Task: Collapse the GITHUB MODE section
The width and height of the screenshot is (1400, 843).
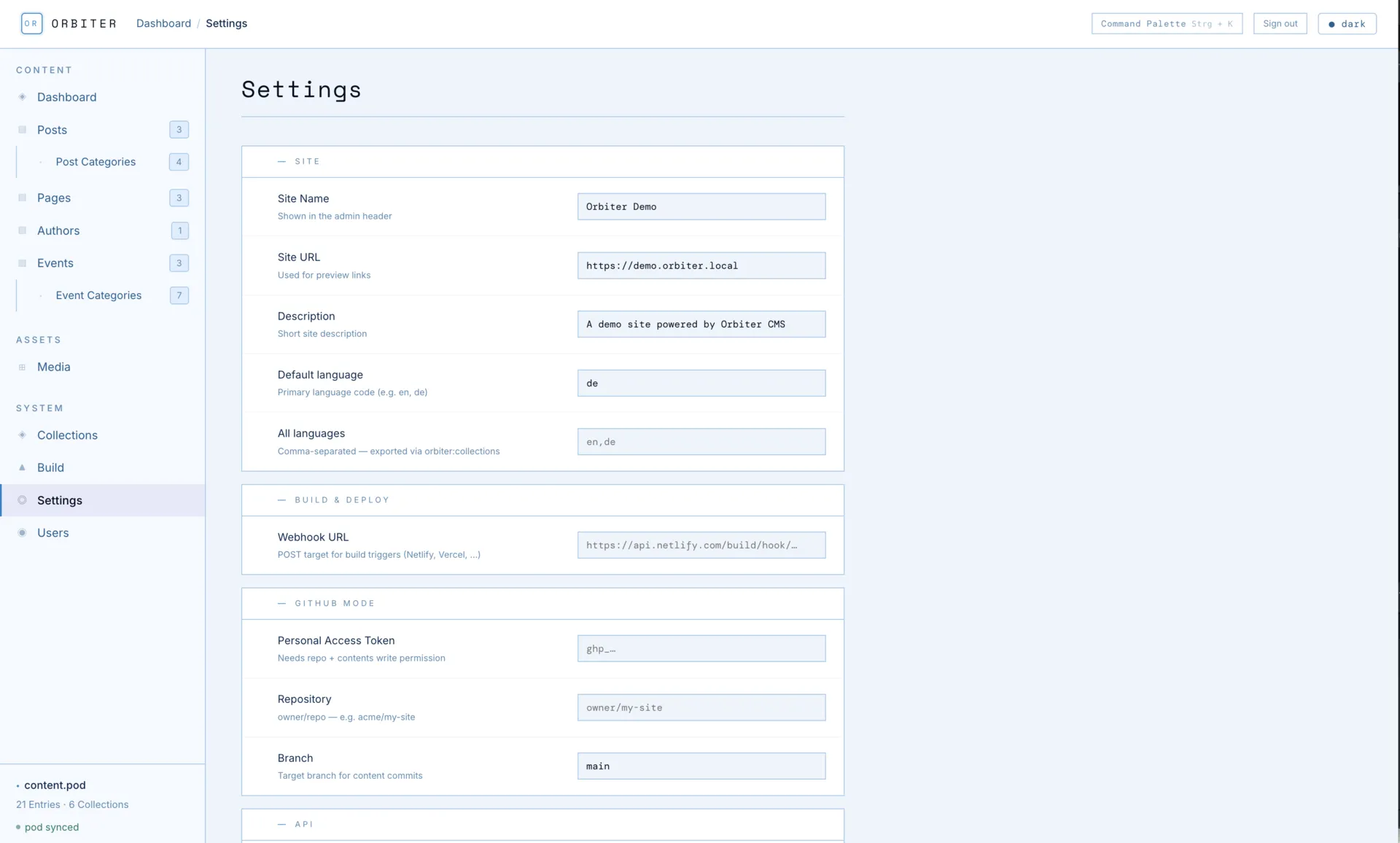Action: click(334, 604)
